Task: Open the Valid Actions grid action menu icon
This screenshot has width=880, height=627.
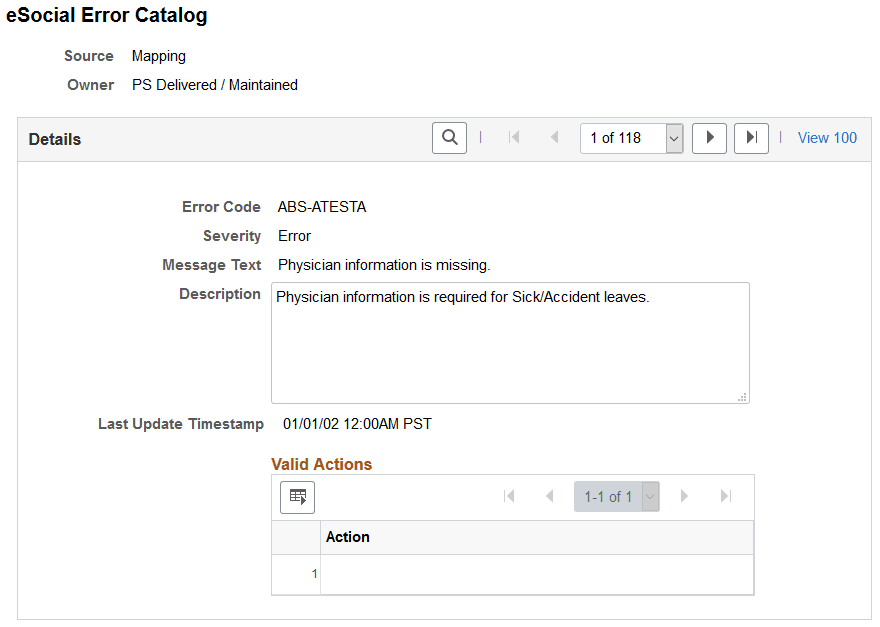Action: (x=297, y=497)
